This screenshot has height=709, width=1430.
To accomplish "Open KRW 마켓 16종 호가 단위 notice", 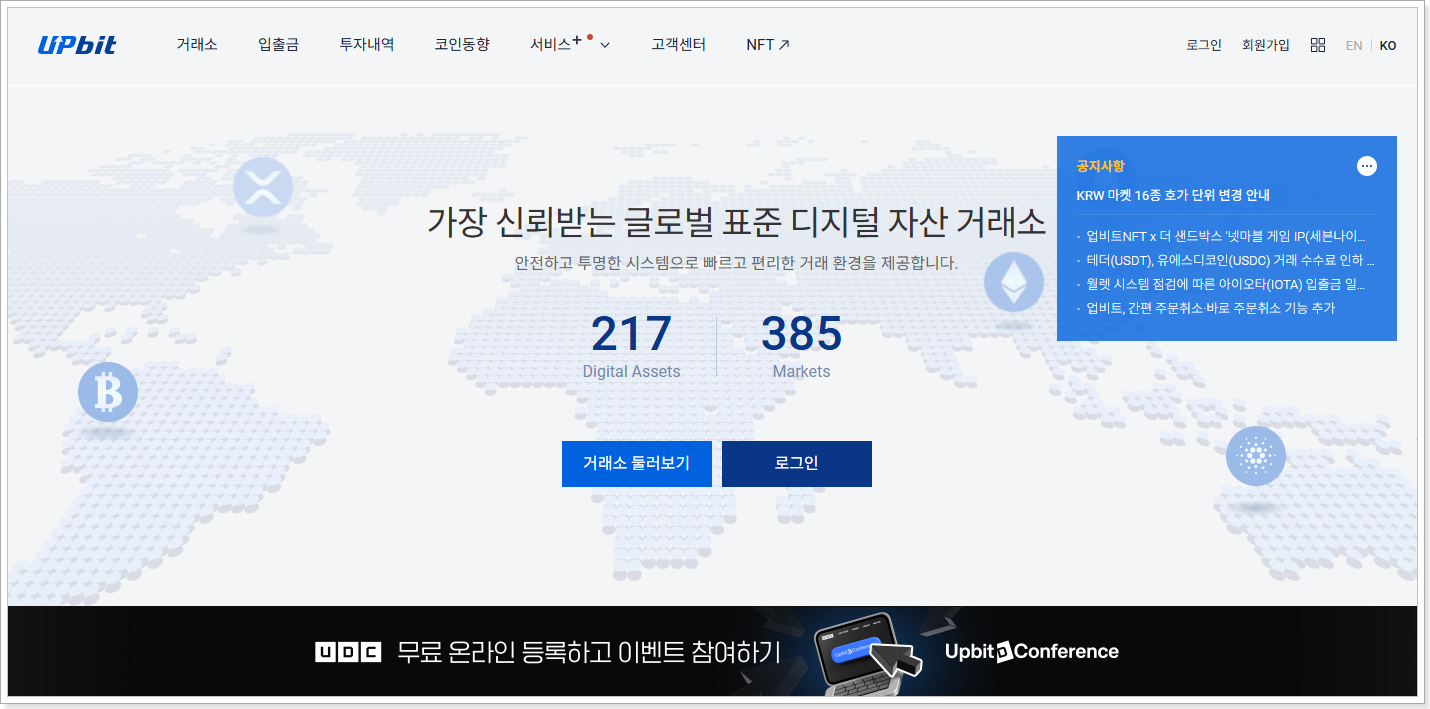I will pyautogui.click(x=1173, y=195).
